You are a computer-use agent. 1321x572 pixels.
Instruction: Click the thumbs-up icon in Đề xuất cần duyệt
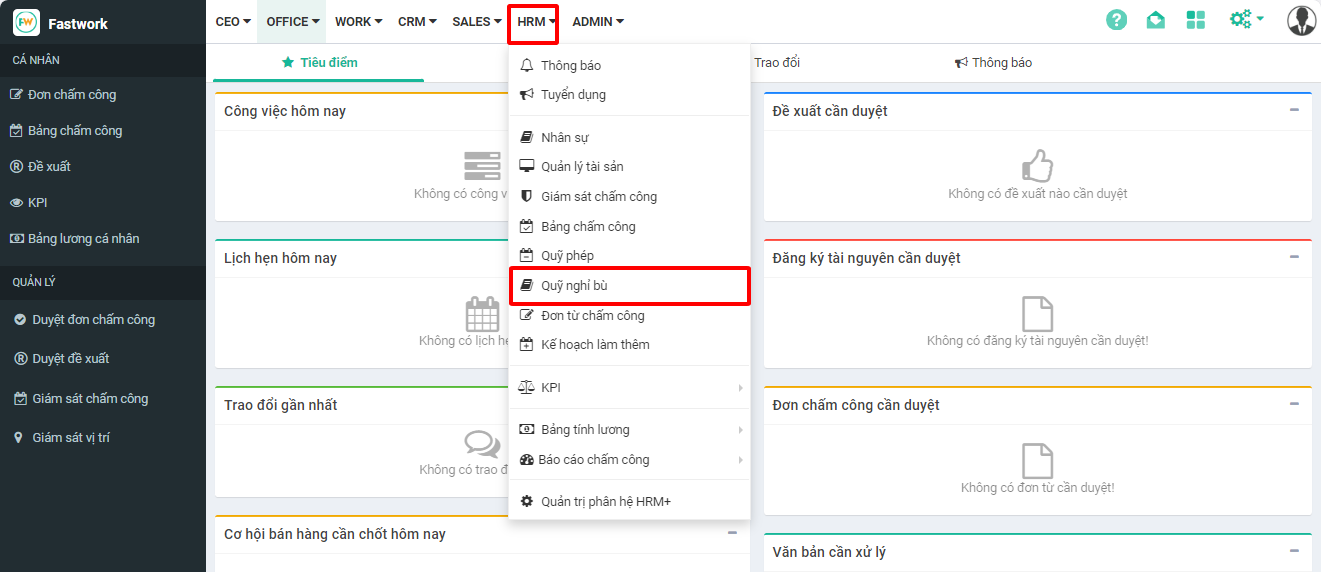coord(1037,166)
